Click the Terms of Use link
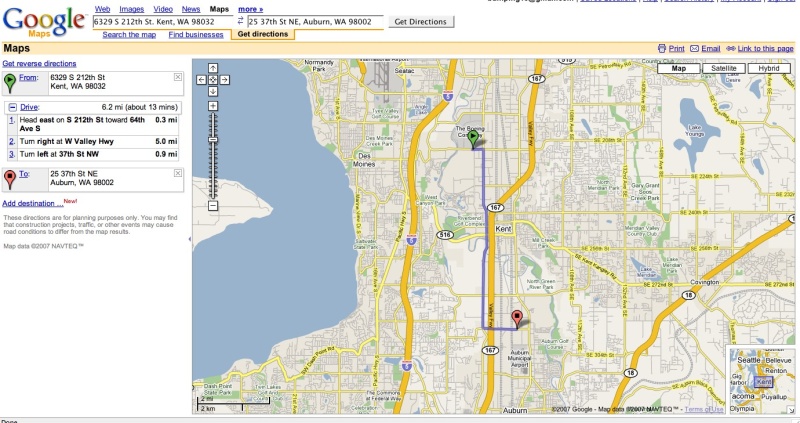 click(704, 409)
